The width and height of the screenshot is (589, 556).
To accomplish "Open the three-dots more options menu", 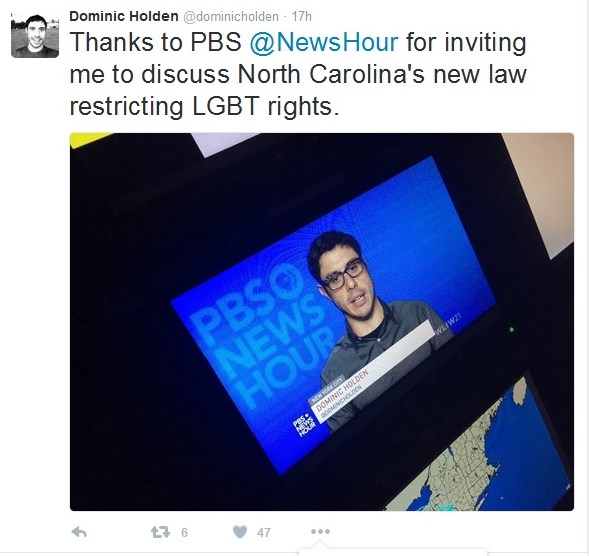I will tap(320, 532).
